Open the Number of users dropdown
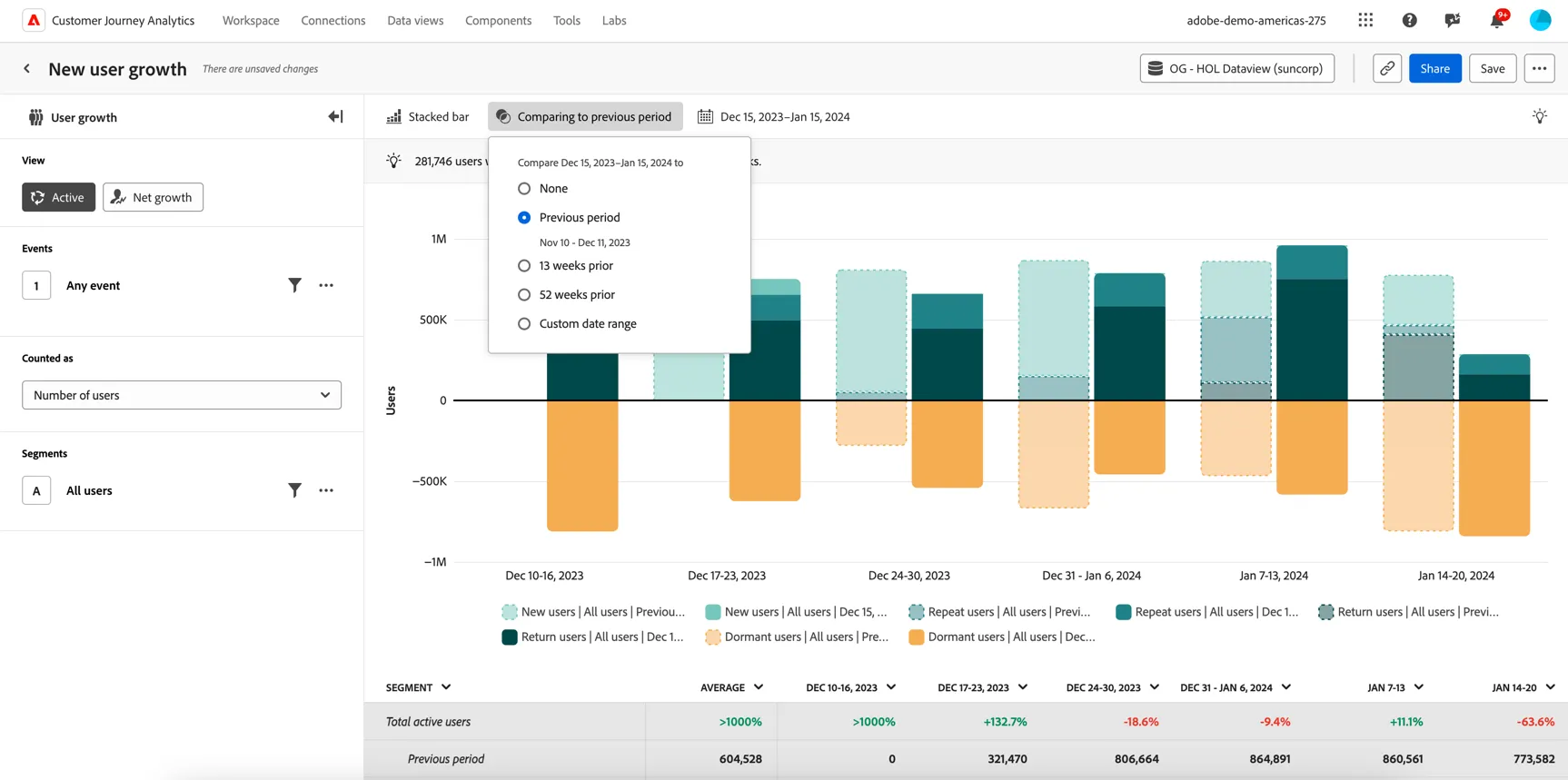The width and height of the screenshot is (1568, 780). point(182,395)
